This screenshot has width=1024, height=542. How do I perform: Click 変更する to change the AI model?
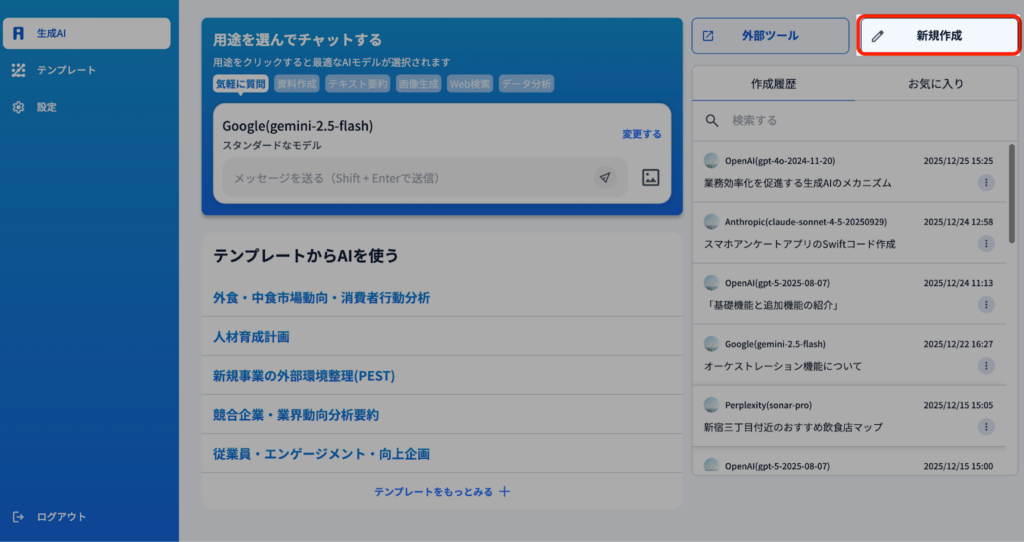click(x=641, y=134)
